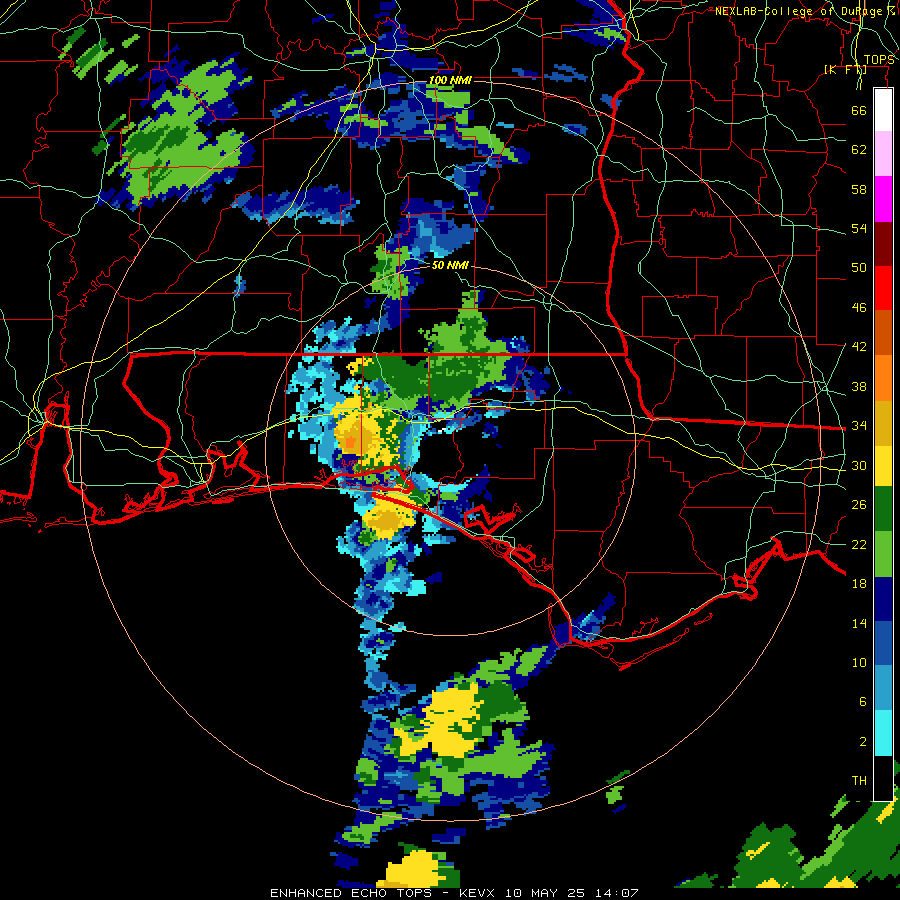Click the 62 label on the scale

(x=859, y=150)
